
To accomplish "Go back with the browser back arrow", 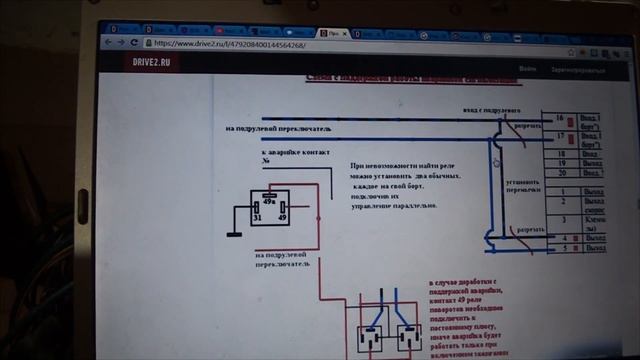I will [108, 42].
